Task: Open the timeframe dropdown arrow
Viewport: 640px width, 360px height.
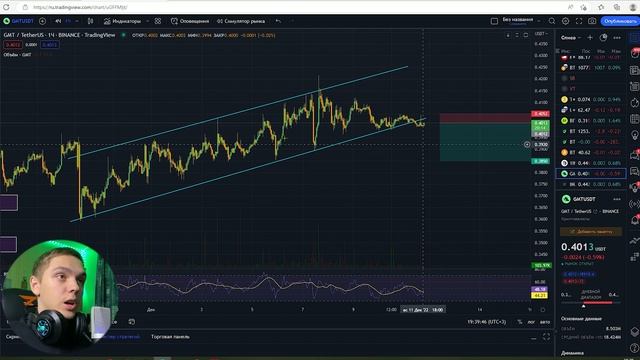Action: 77,21
